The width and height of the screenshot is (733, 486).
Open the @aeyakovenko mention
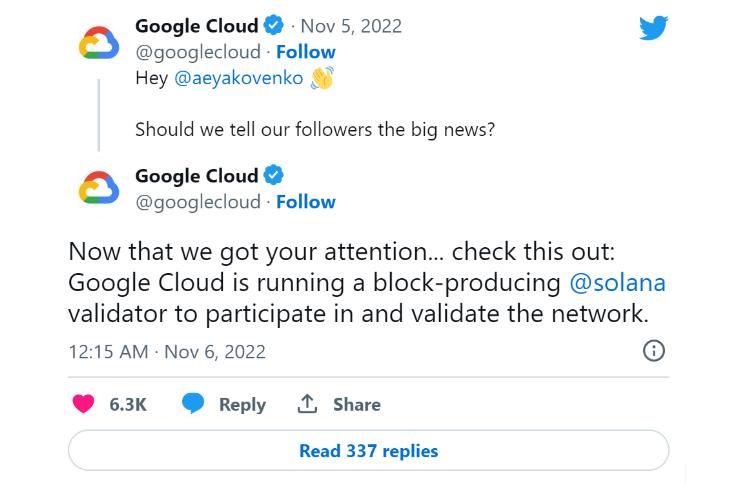click(238, 78)
